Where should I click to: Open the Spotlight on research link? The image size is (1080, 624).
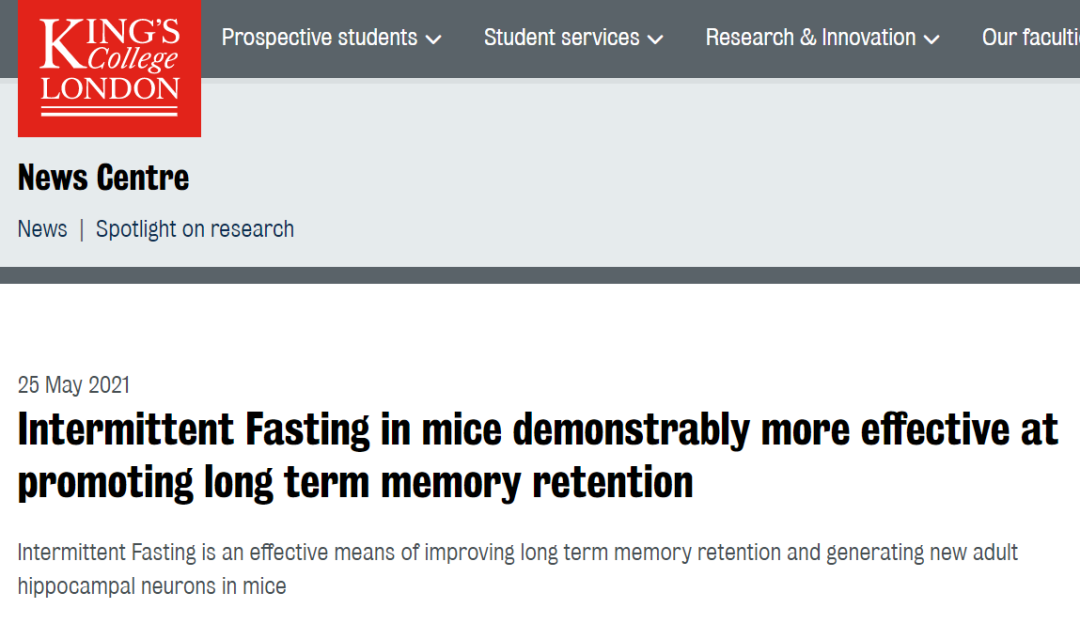pos(195,229)
